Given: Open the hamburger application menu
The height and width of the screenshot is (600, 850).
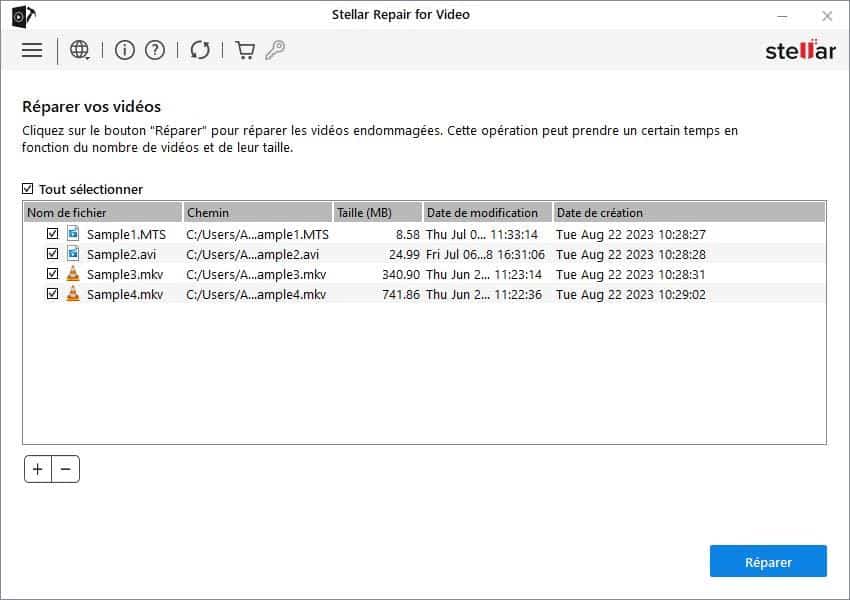Looking at the screenshot, I should click(32, 50).
